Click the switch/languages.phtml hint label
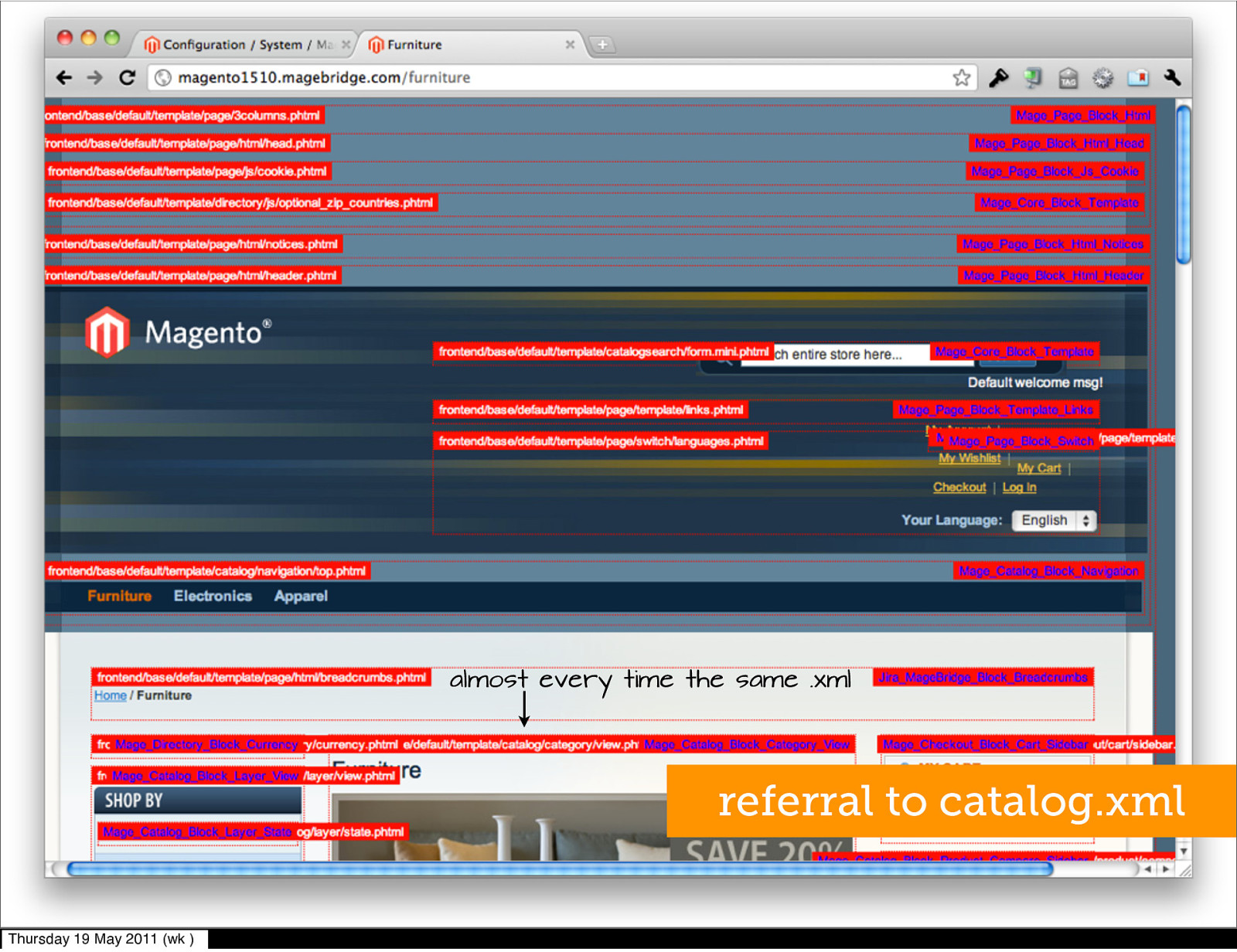Image resolution: width=1237 pixels, height=952 pixels. (x=601, y=441)
